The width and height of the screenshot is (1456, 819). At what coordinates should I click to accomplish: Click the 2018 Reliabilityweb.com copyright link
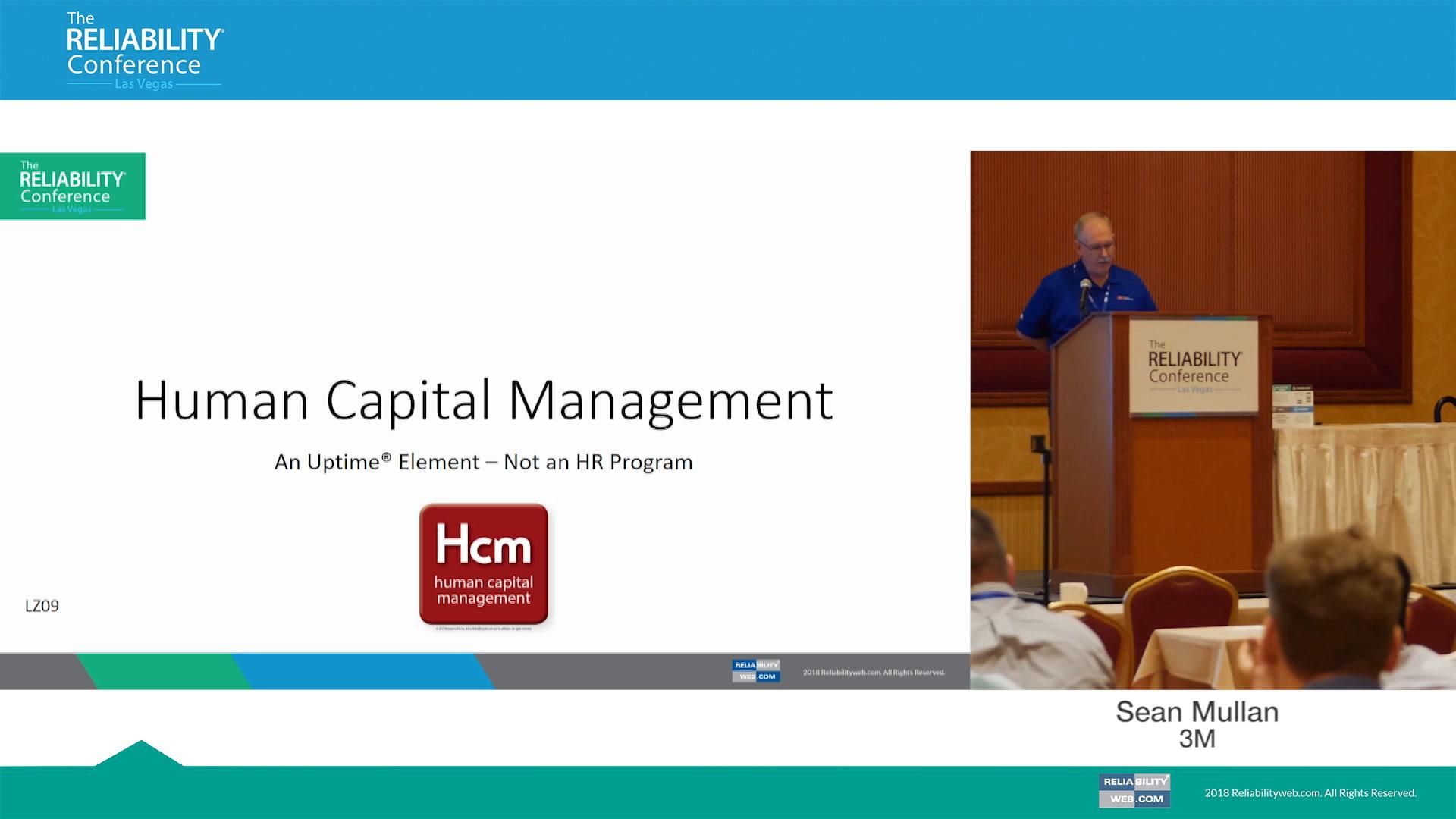point(874,672)
